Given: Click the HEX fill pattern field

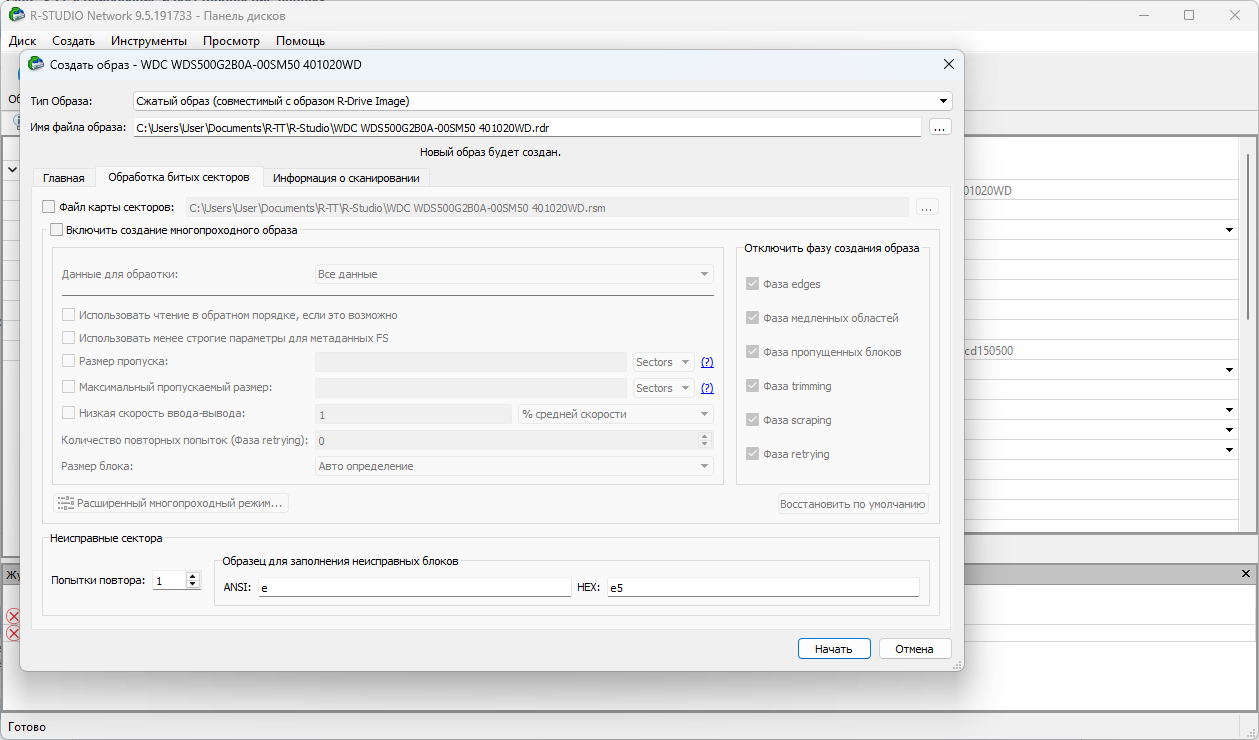Looking at the screenshot, I should (x=762, y=588).
